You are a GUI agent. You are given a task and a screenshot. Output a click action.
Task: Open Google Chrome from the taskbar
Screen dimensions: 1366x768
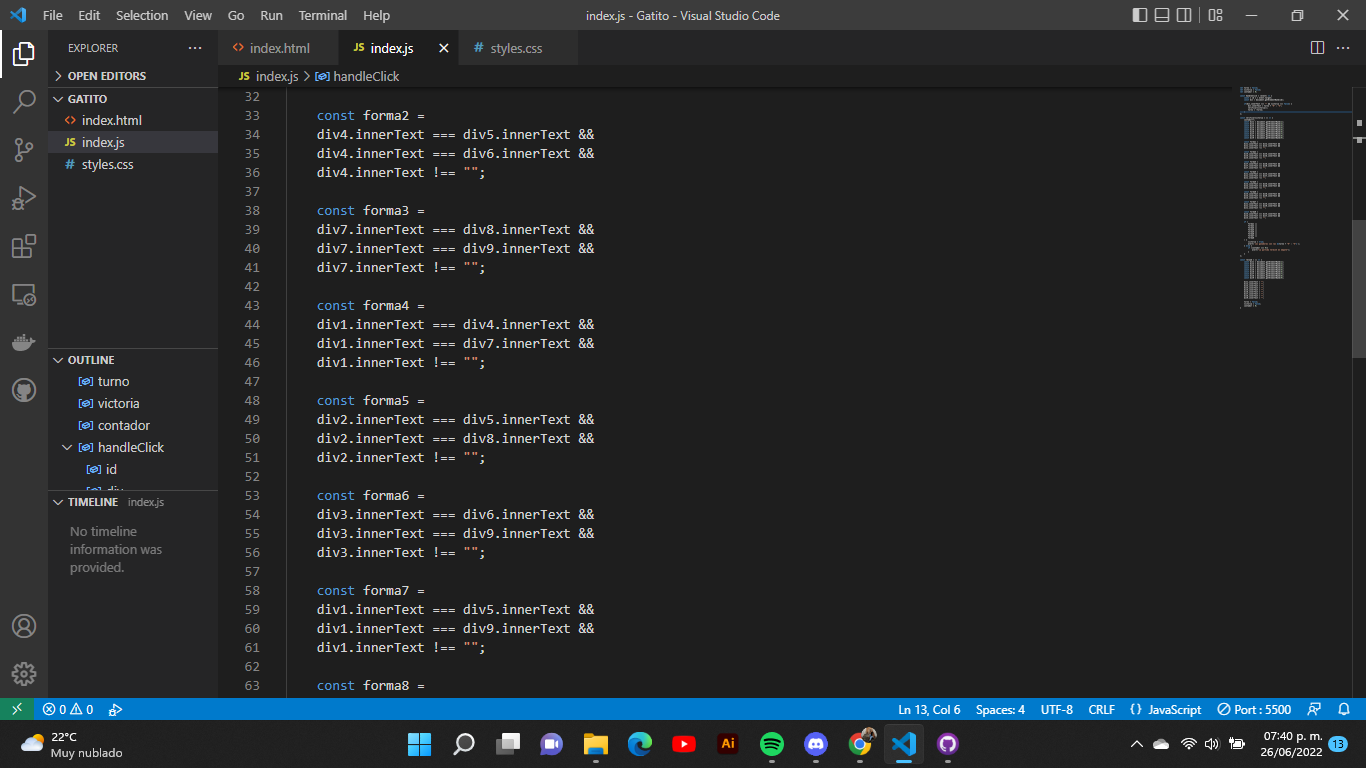pos(860,744)
